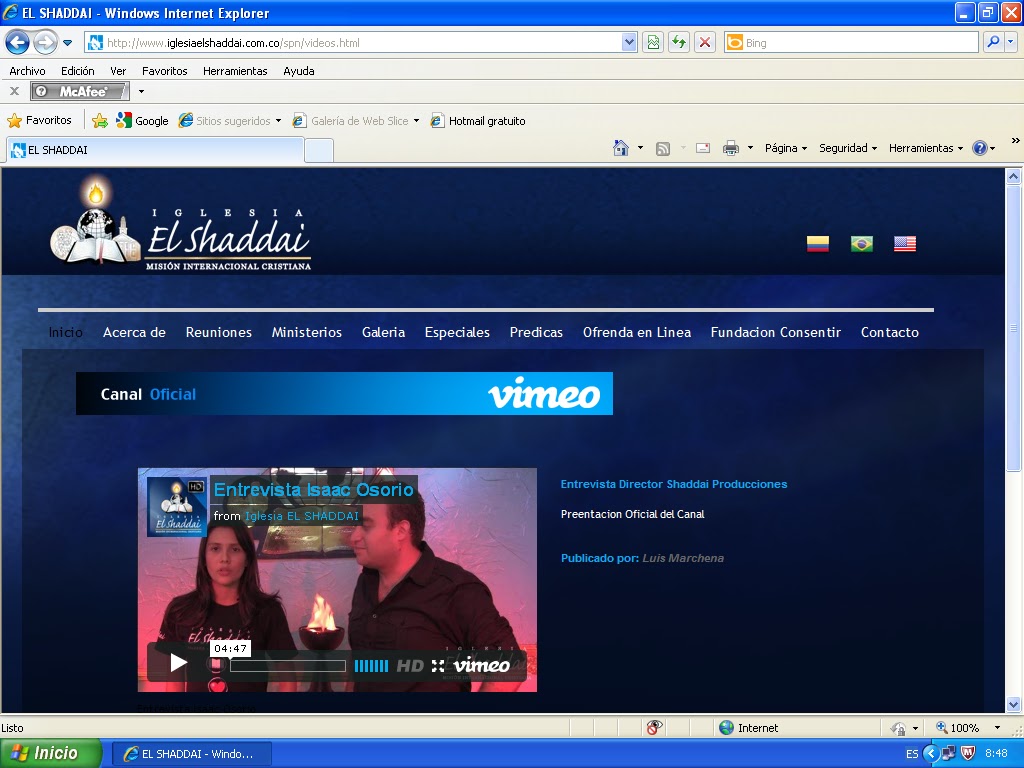This screenshot has height=768, width=1024.
Task: Open the recent pages dropdown arrow
Action: click(67, 43)
